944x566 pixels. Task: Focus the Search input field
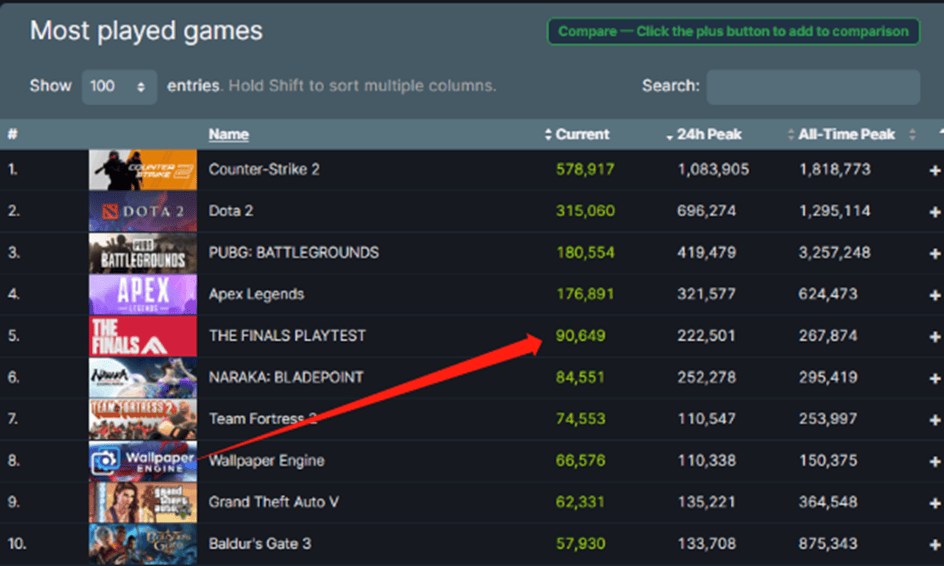[813, 87]
